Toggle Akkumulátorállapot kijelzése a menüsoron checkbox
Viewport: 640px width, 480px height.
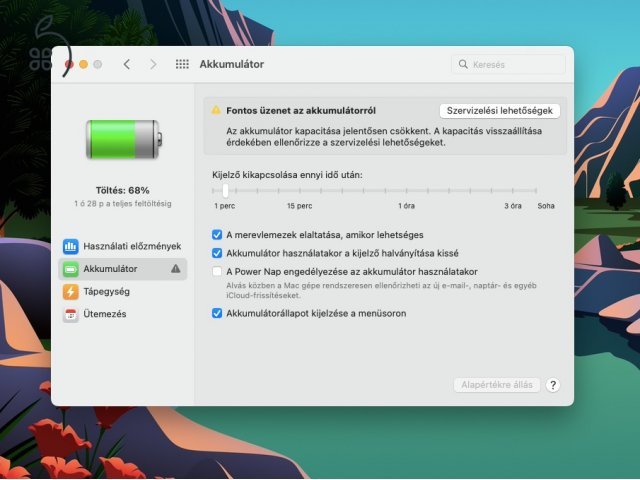(x=217, y=313)
